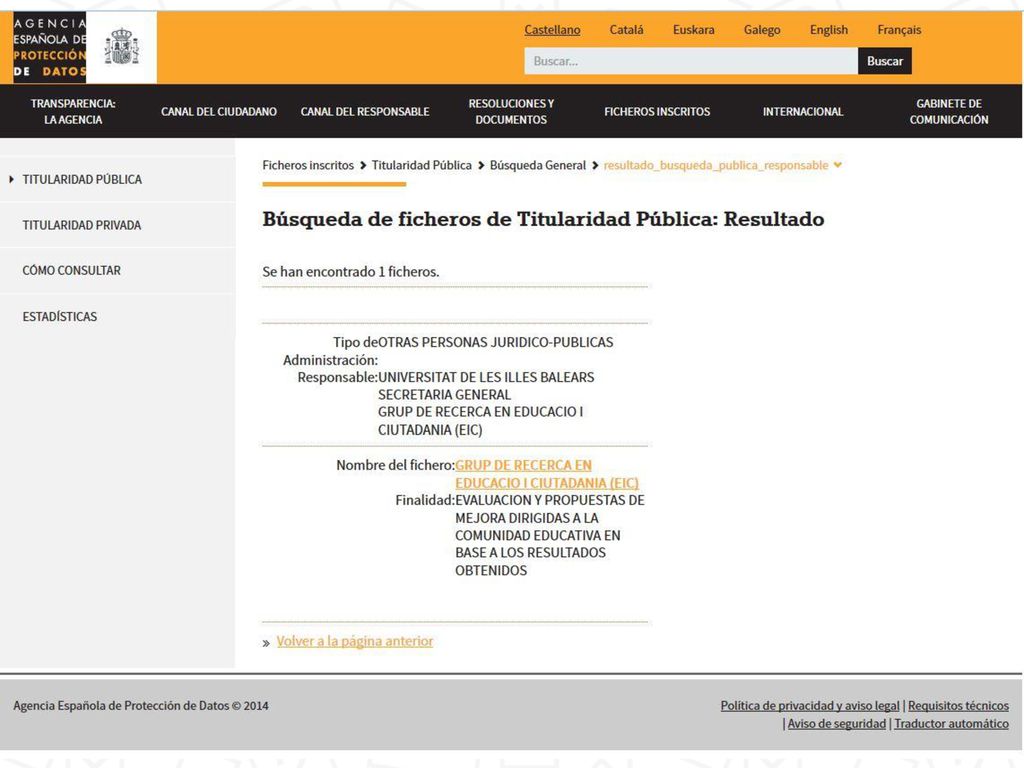Open Requisitos técnicos footer link
The height and width of the screenshot is (768, 1024).
(958, 706)
